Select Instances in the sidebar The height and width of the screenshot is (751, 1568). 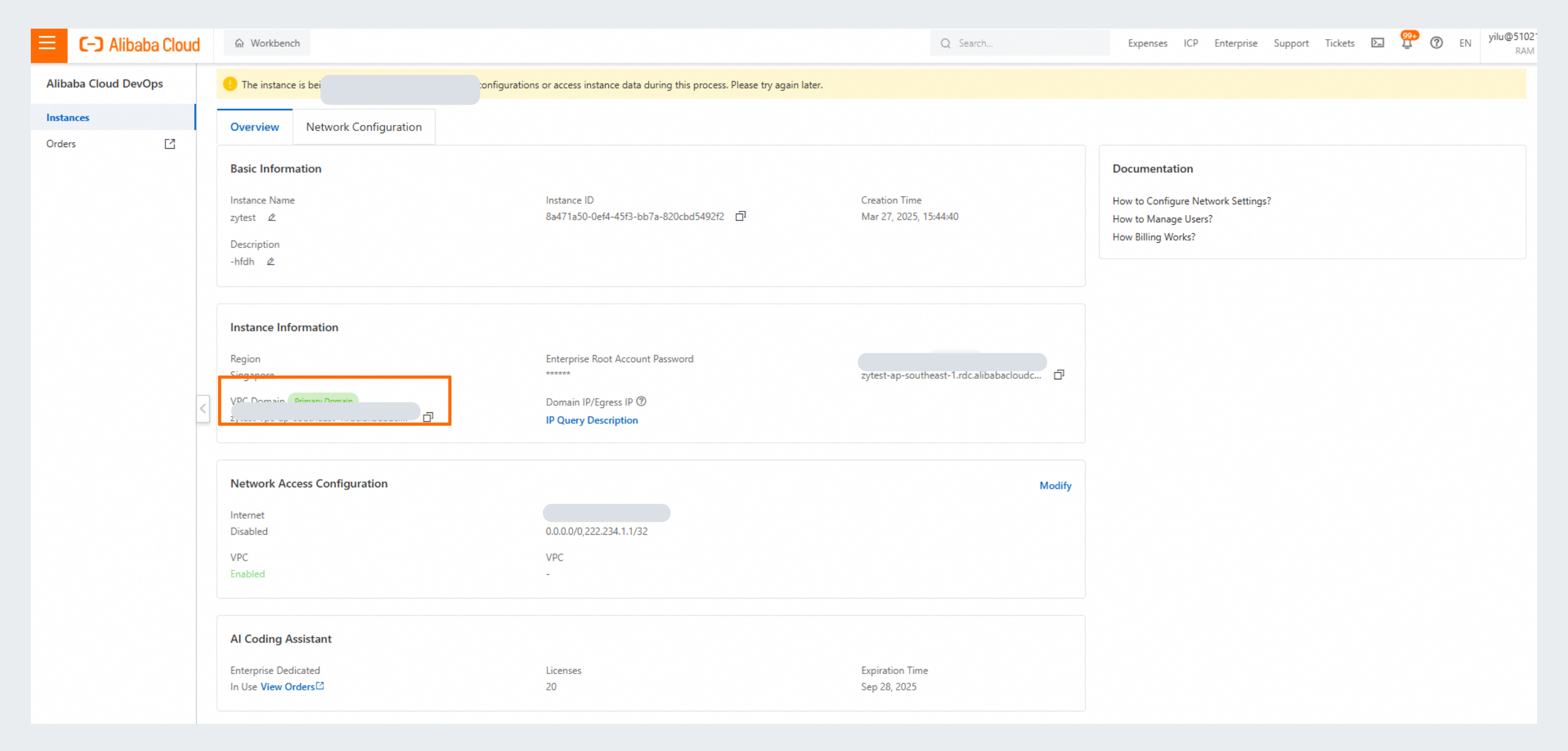pos(113,117)
